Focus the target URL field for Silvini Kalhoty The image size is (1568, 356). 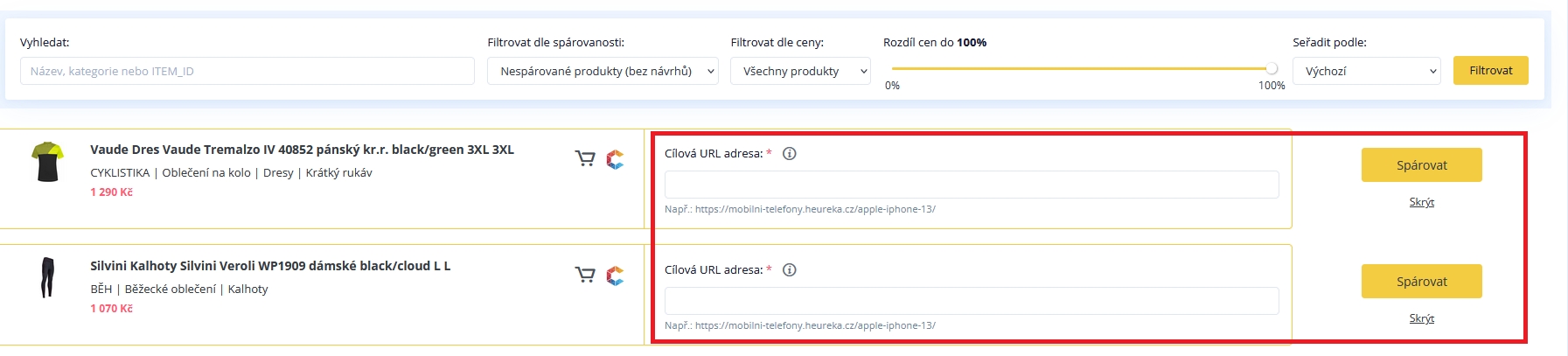coord(971,301)
